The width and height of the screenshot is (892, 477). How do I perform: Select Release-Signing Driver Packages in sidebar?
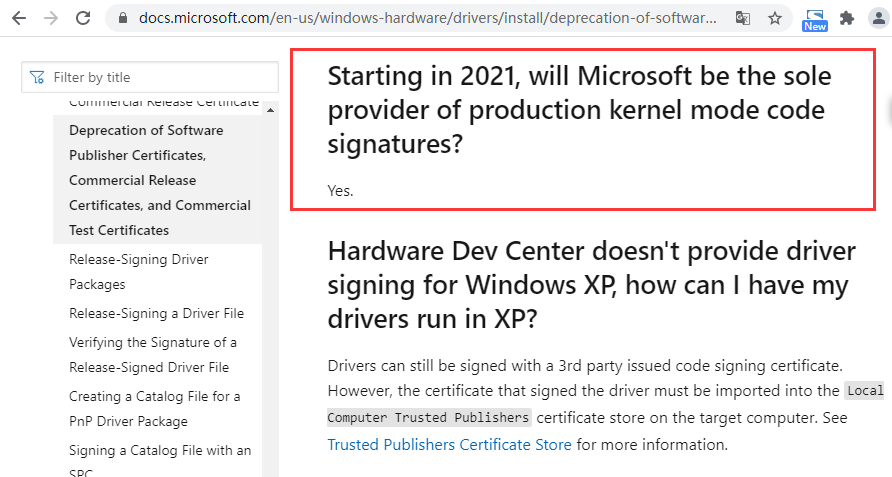tap(139, 272)
